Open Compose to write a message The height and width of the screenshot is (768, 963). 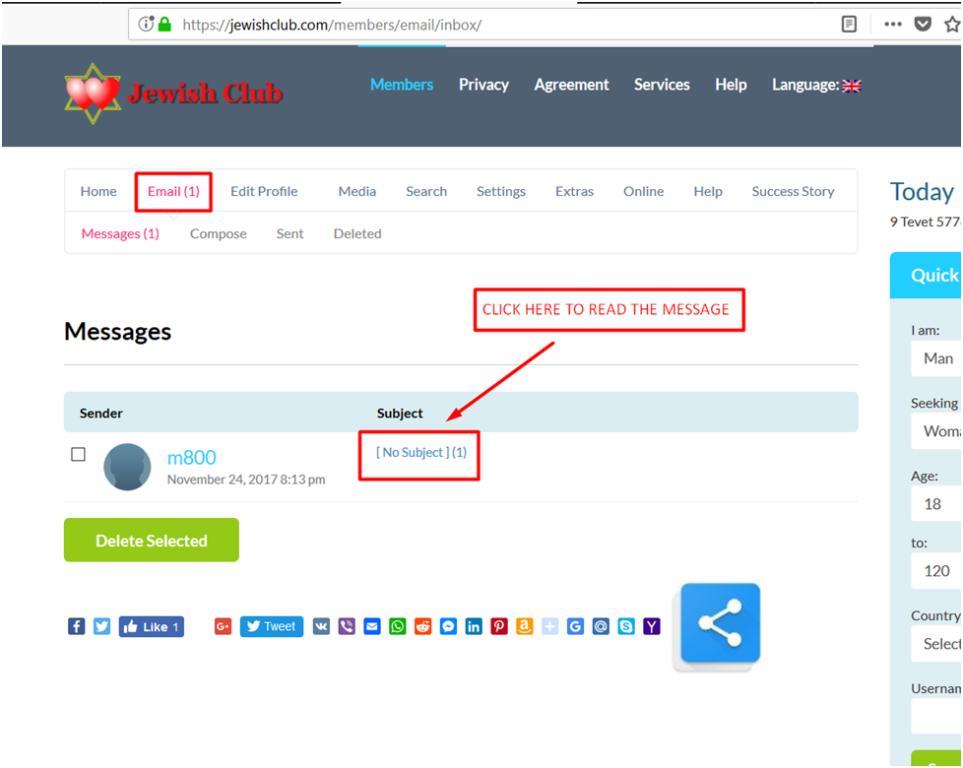coord(218,234)
